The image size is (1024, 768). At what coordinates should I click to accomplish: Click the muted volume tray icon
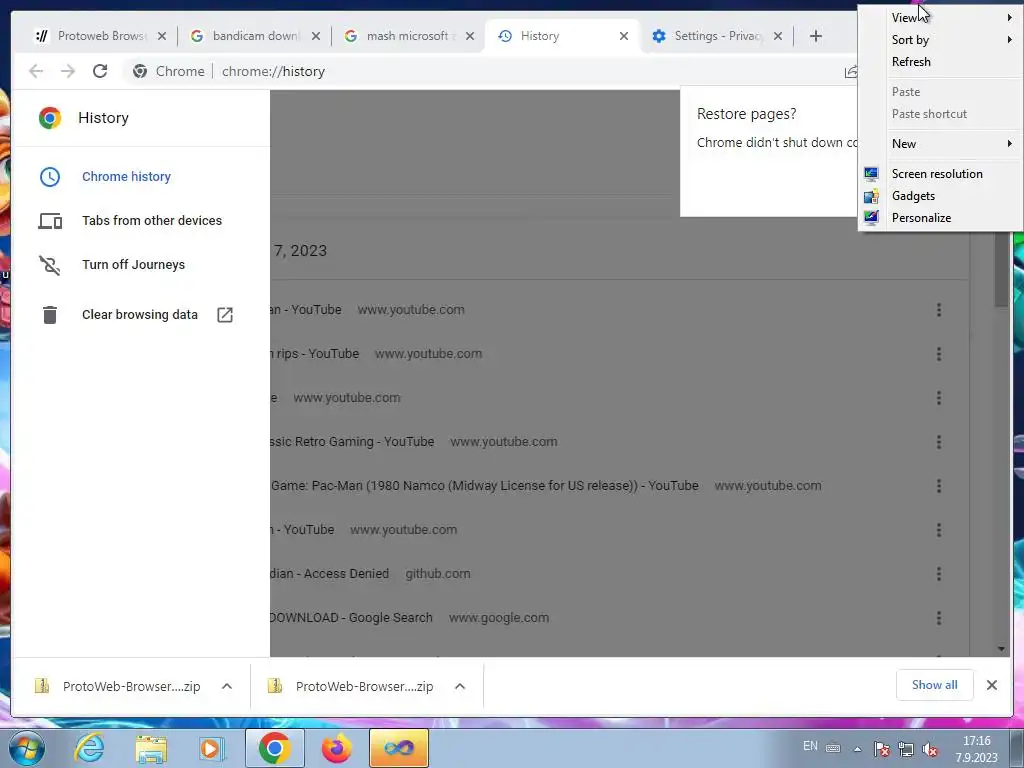(929, 749)
